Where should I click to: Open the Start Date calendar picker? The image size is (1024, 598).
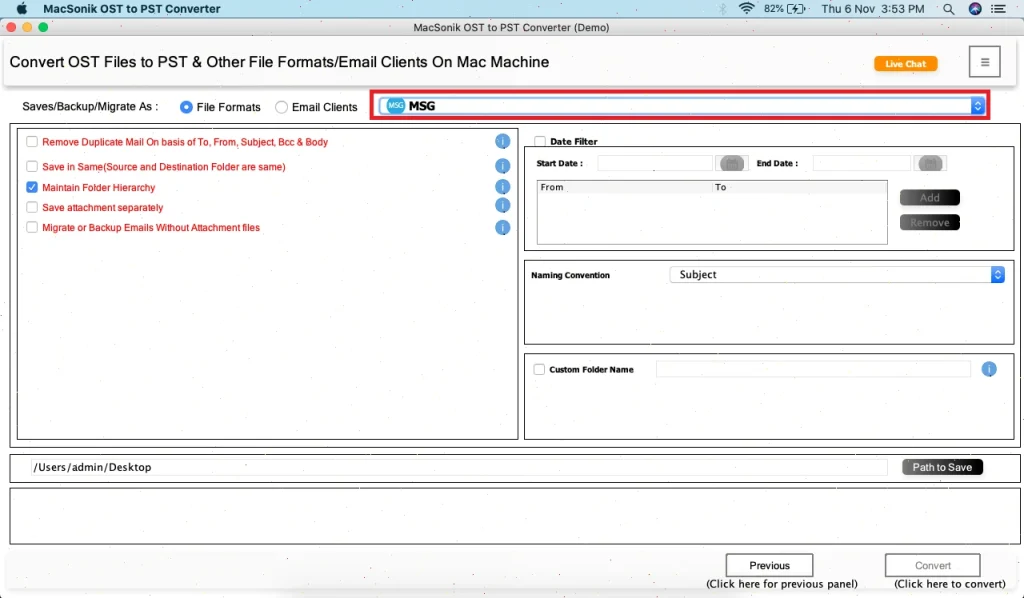click(x=732, y=163)
